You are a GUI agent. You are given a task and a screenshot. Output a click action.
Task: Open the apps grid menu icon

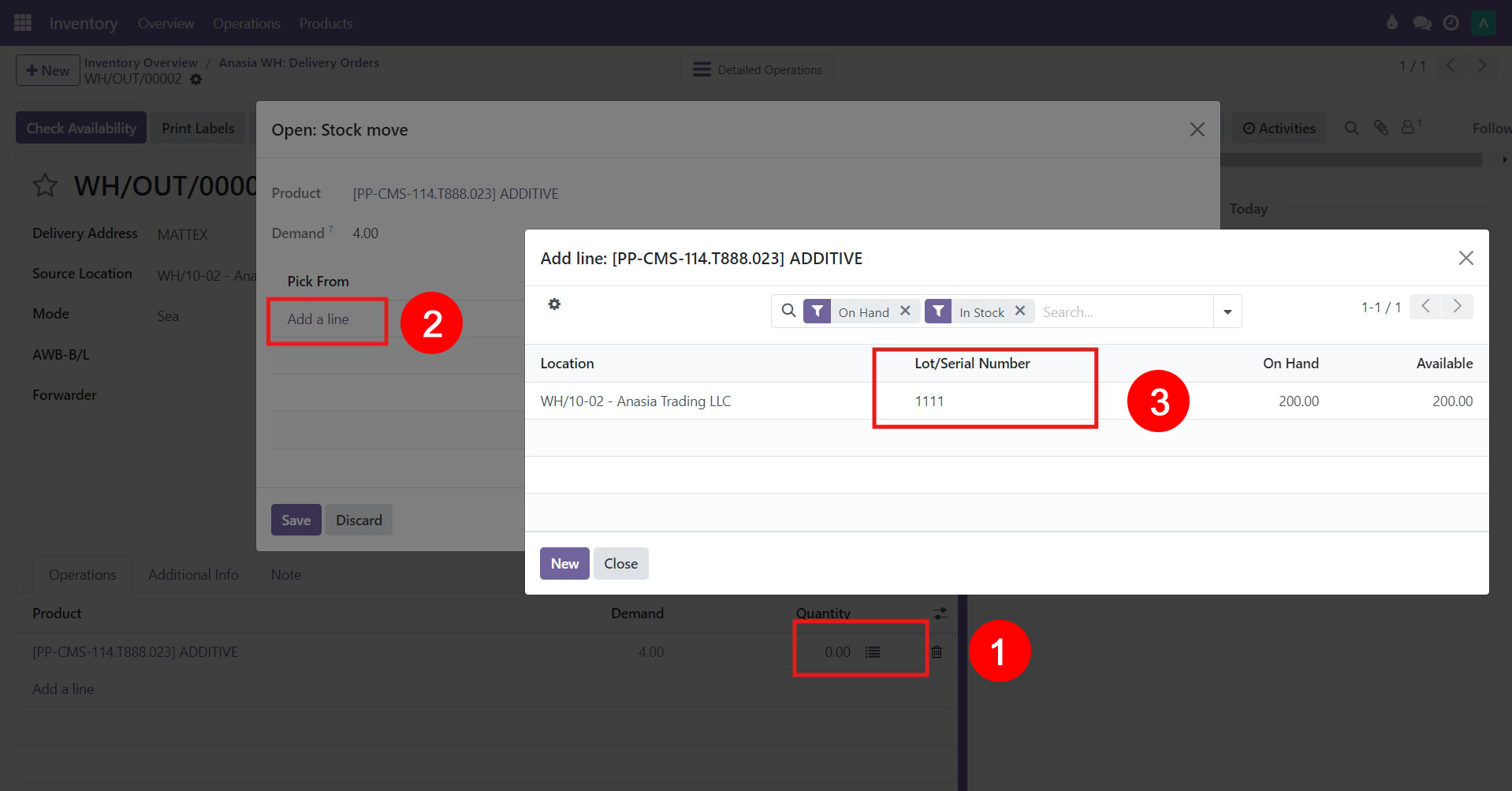coord(23,23)
